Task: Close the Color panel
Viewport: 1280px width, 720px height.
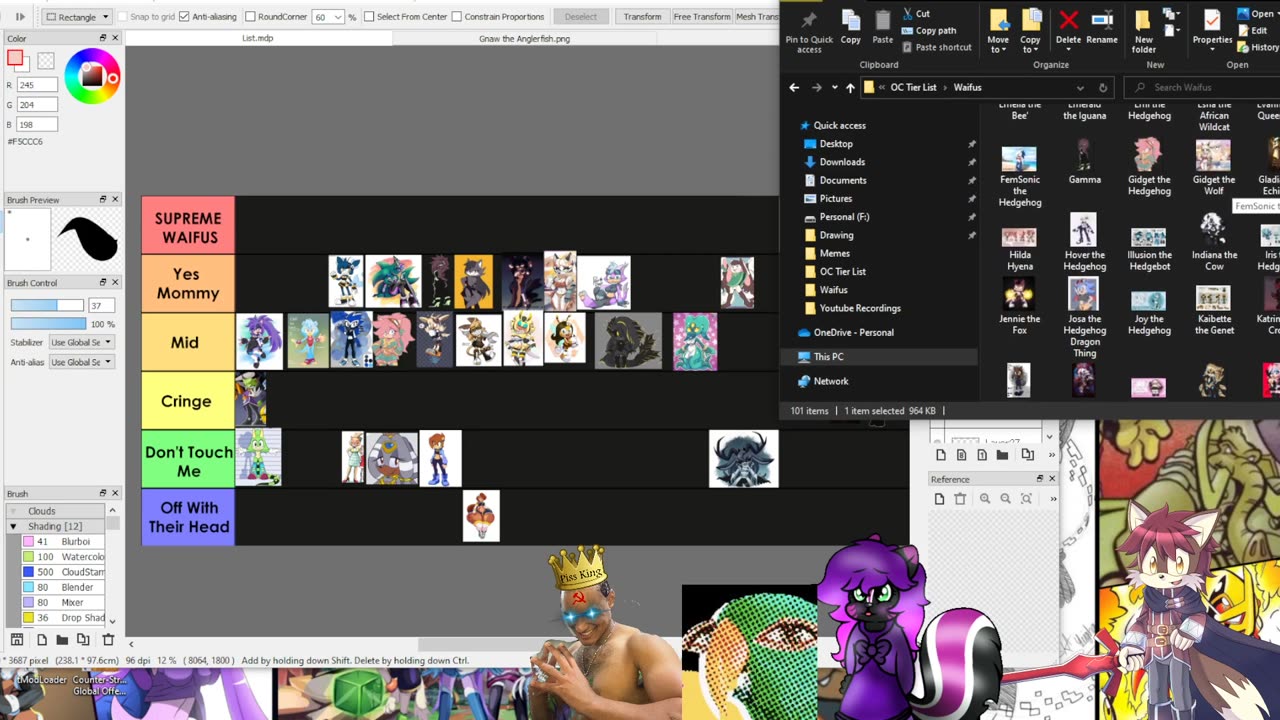Action: coord(115,38)
